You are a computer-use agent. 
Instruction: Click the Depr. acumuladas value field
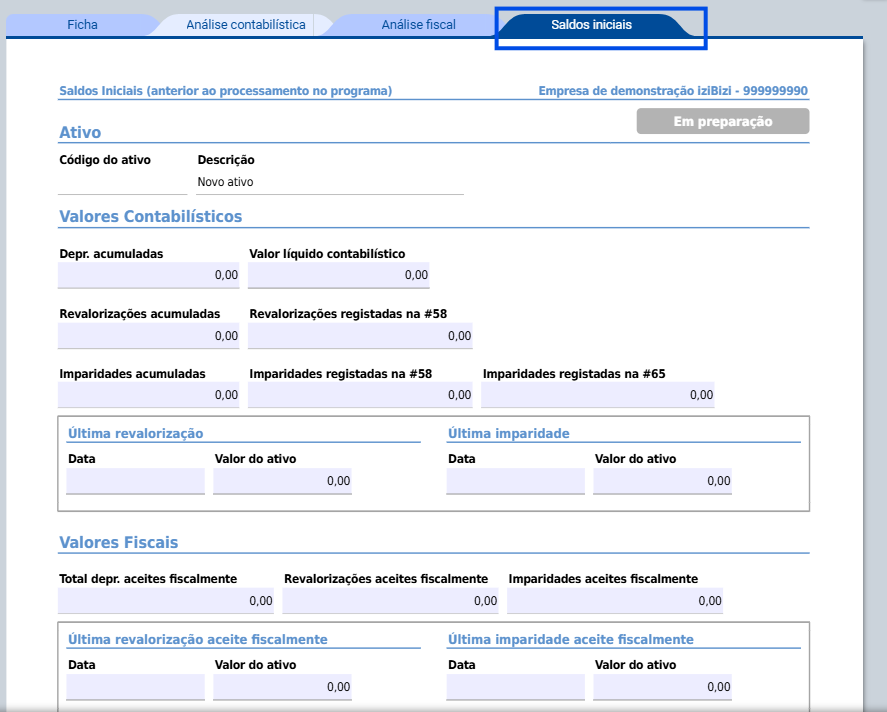149,275
